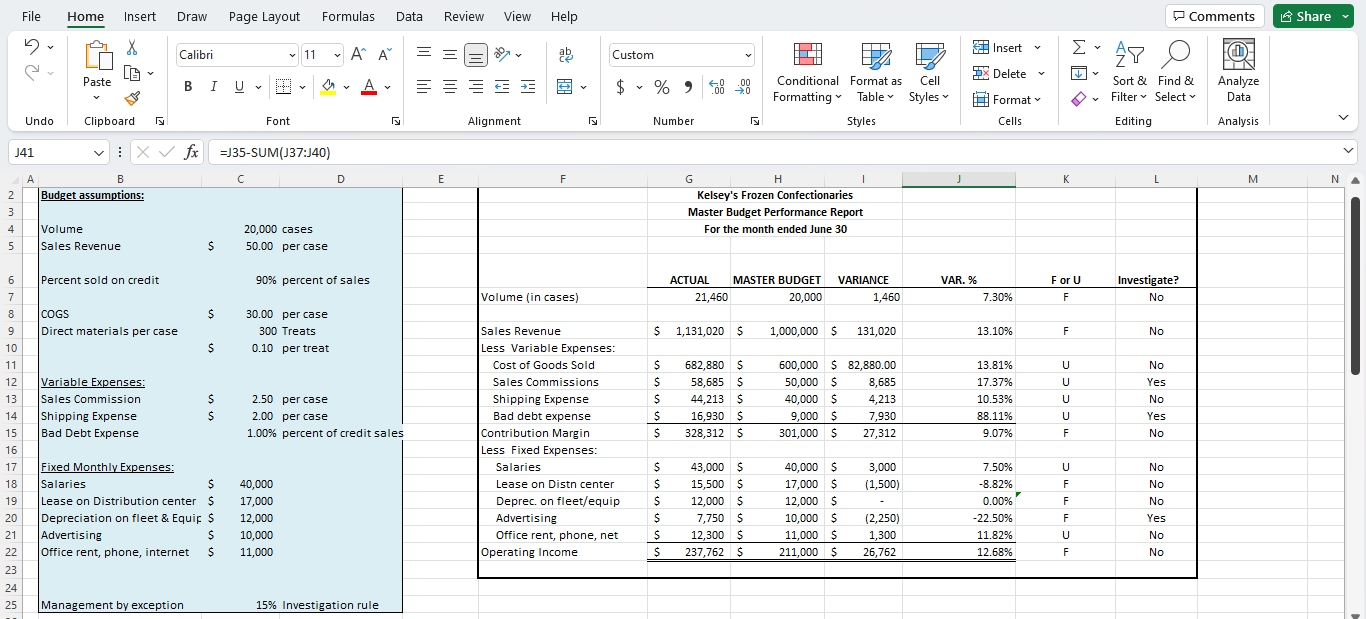Viewport: 1366px width, 619px height.
Task: Open Sort & Filter options
Action: 1129,73
